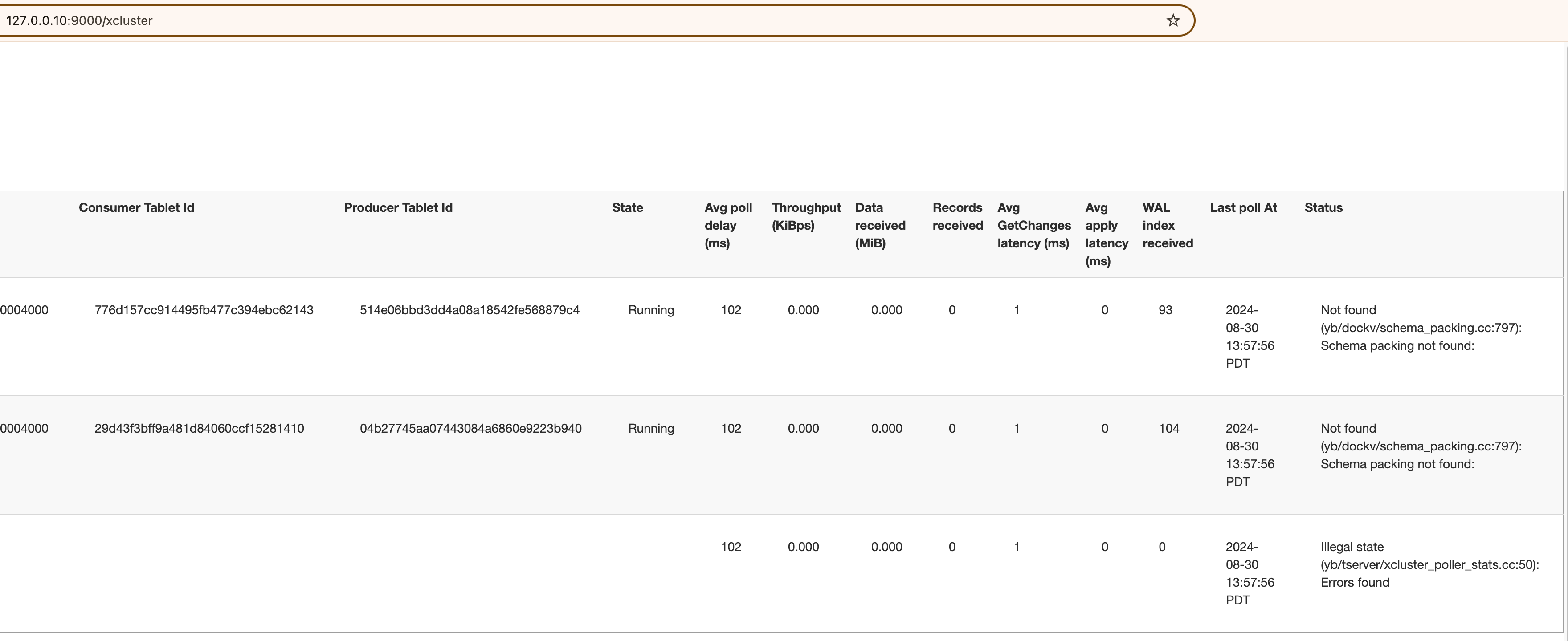Click avg poll delay 102 in the summary row
1568x641 pixels.
(731, 547)
